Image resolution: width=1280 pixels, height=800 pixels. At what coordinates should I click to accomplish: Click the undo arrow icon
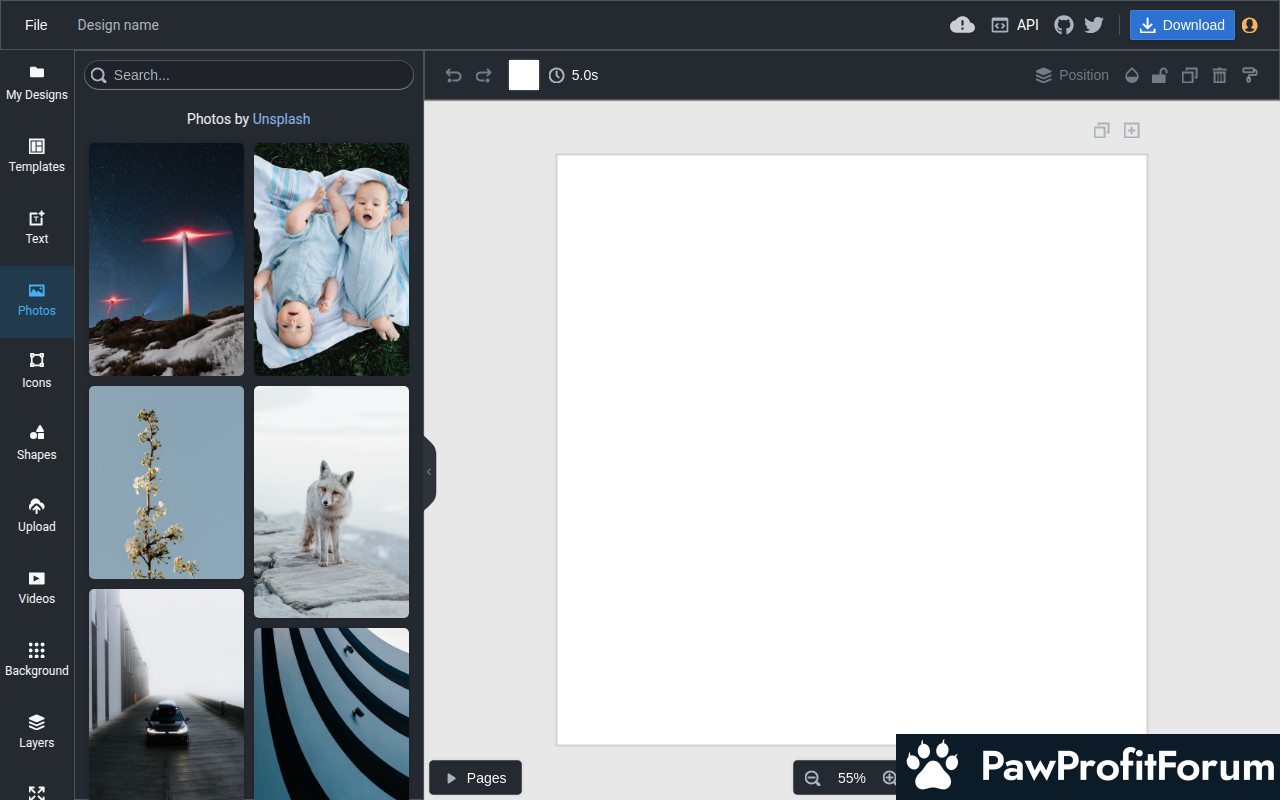[453, 75]
